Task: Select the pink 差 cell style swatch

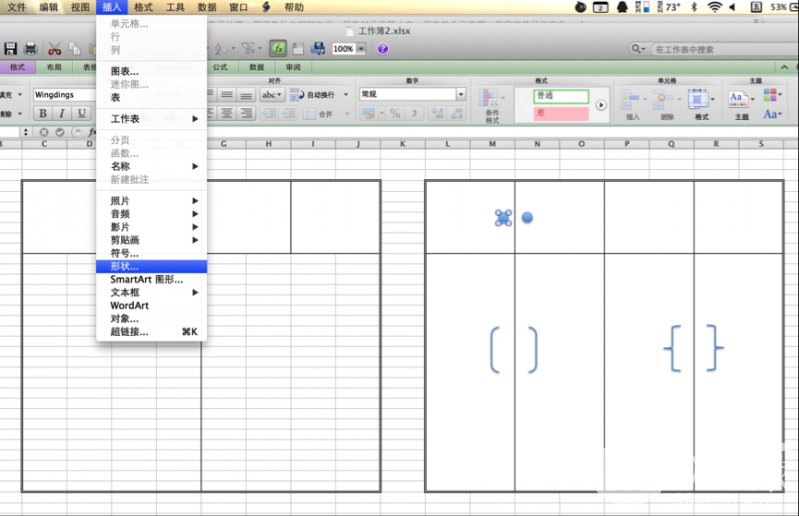Action: 559,113
